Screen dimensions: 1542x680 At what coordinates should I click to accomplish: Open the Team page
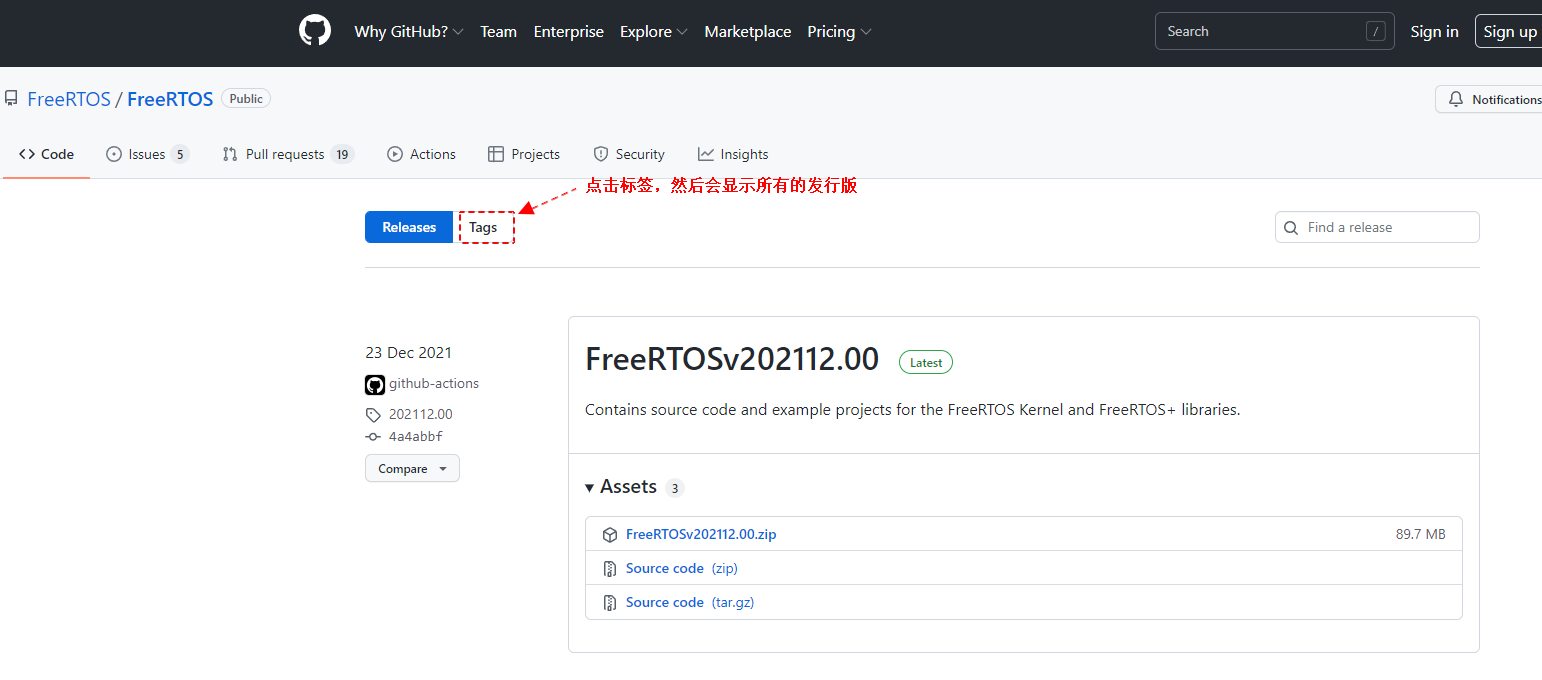[498, 32]
